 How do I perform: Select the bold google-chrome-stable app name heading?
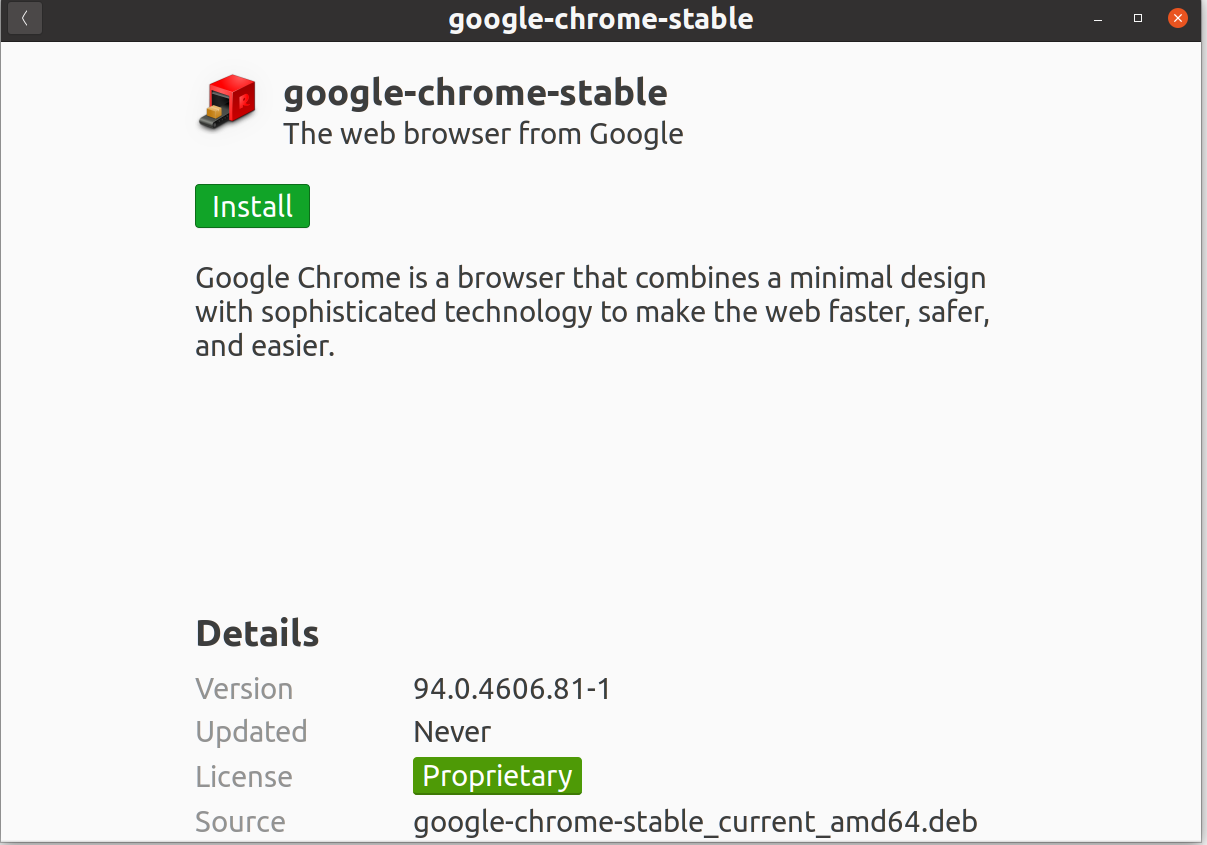(476, 93)
